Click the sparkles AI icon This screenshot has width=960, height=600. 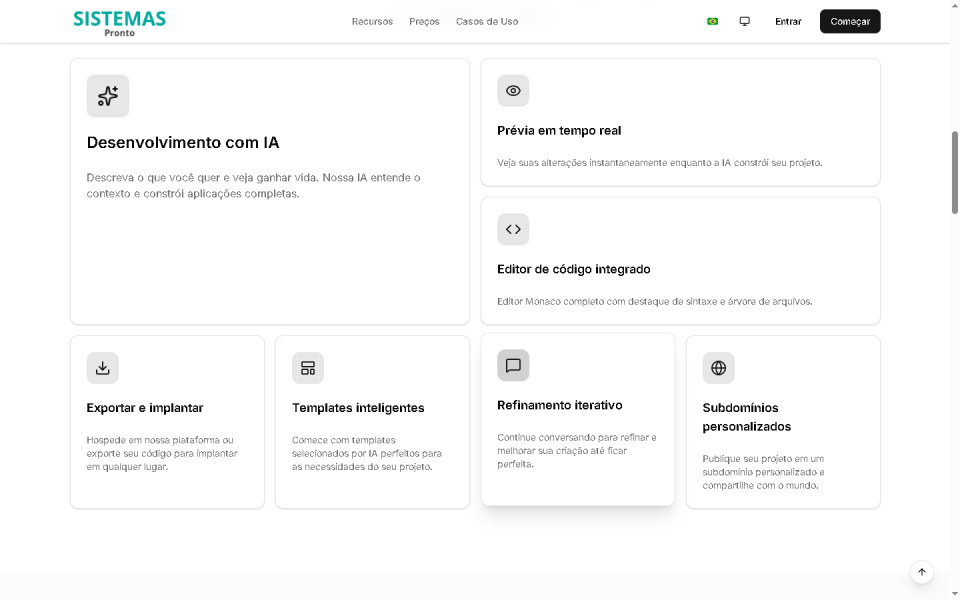pos(108,96)
